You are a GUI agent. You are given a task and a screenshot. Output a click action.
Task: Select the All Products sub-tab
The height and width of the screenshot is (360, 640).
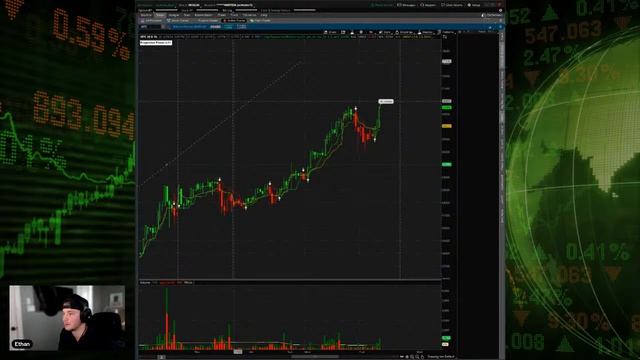tap(152, 20)
